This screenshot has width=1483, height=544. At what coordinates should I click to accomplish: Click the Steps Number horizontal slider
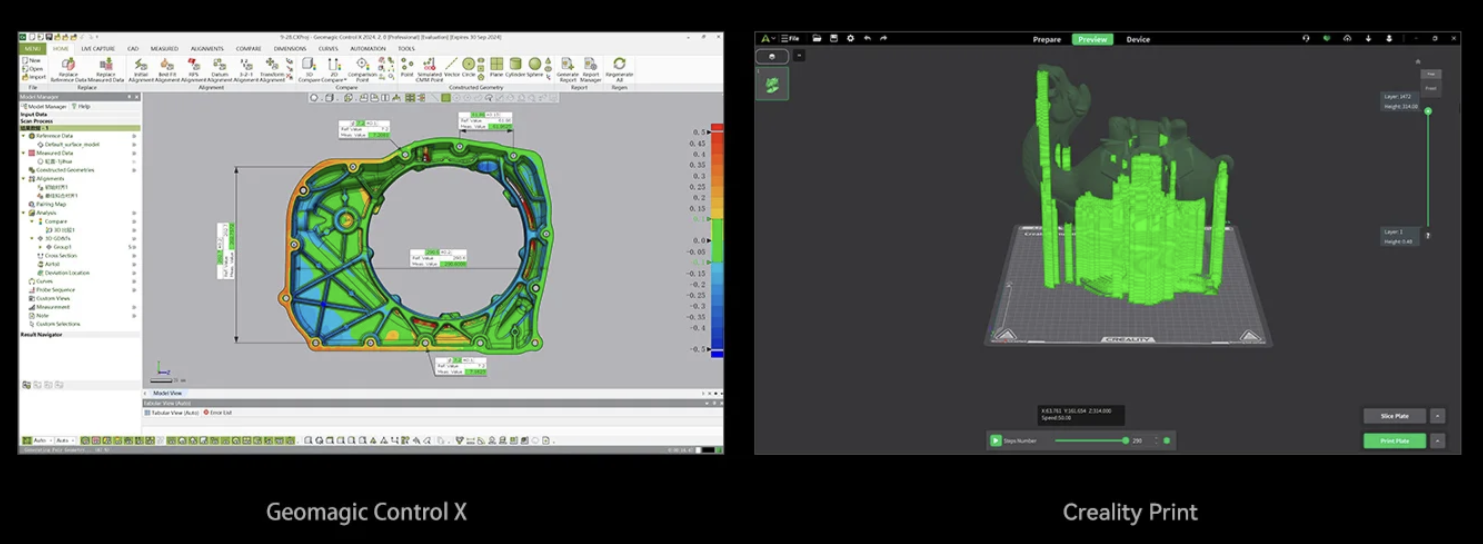click(1091, 440)
